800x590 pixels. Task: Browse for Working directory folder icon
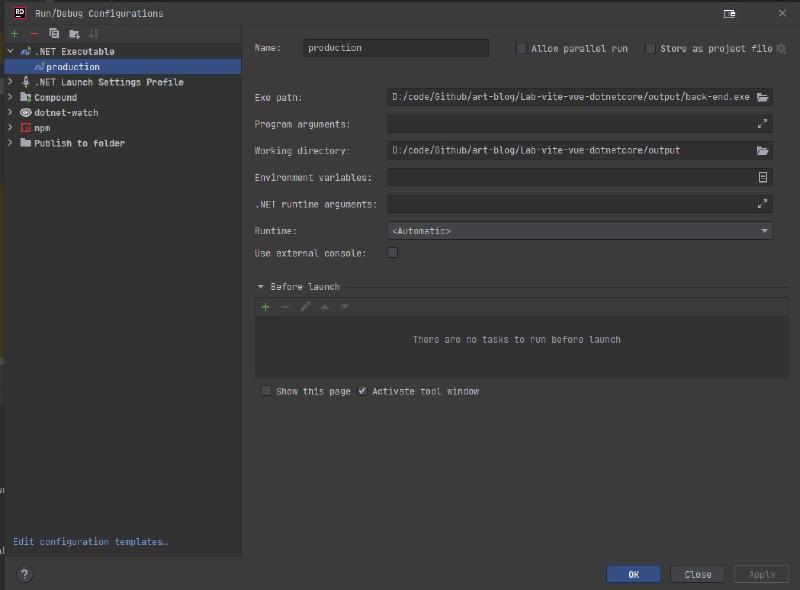pyautogui.click(x=763, y=151)
